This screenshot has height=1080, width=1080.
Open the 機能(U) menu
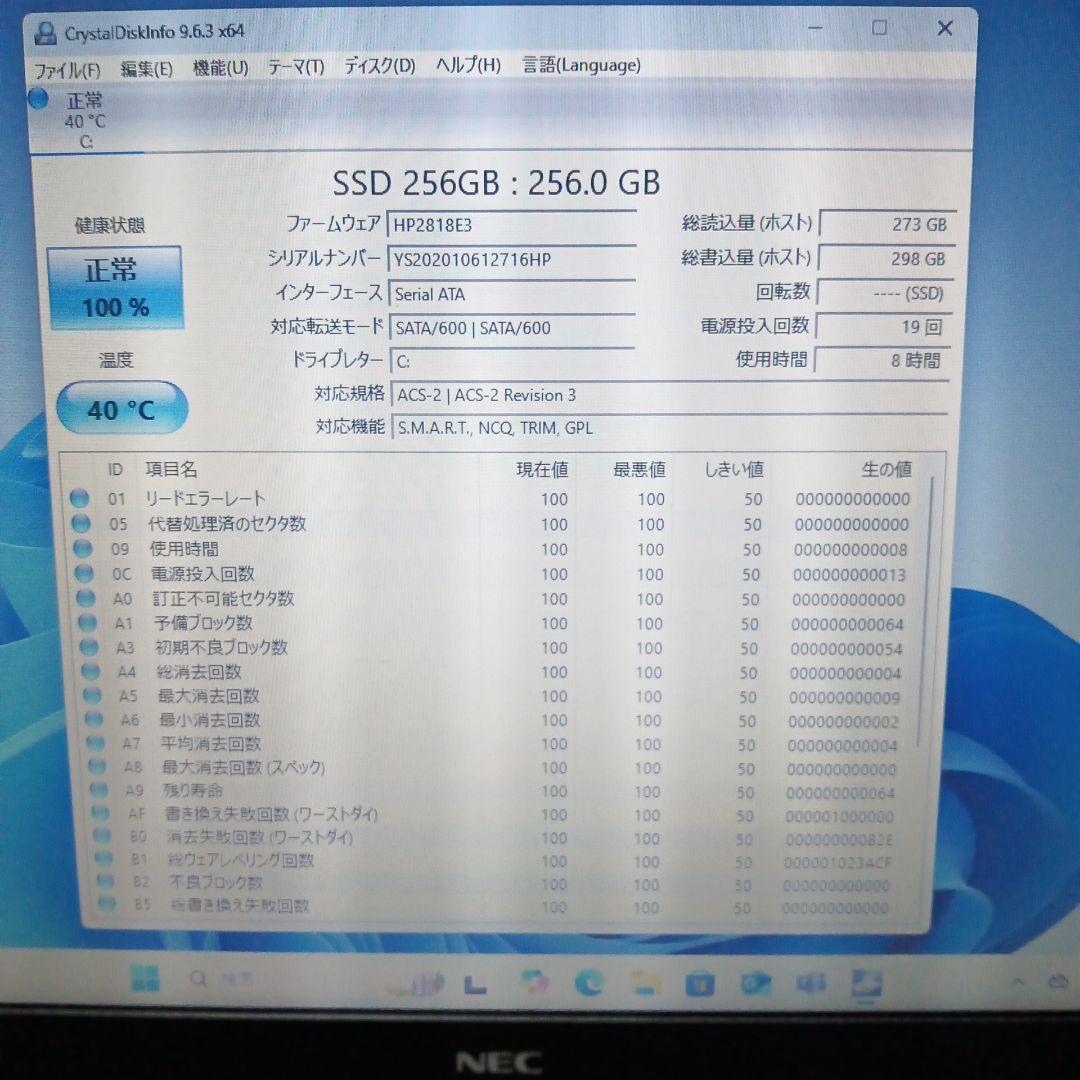(220, 66)
